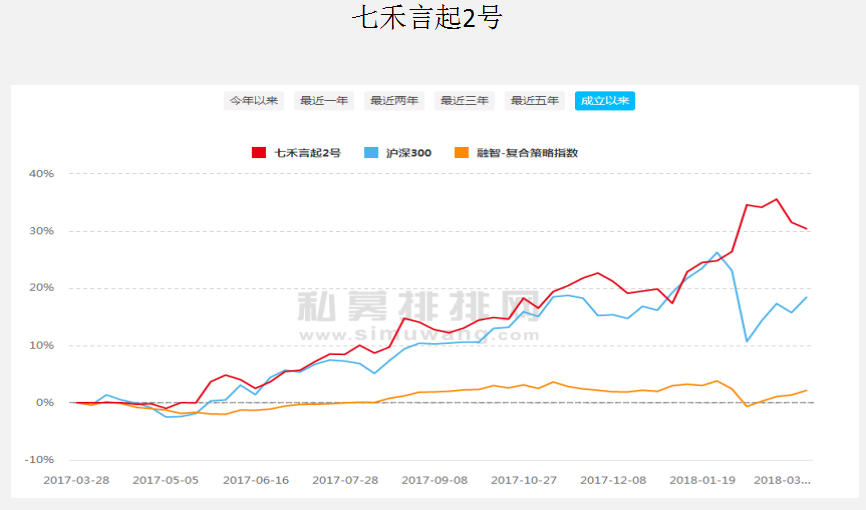Click the truncated 2018-03... axis label

(782, 480)
